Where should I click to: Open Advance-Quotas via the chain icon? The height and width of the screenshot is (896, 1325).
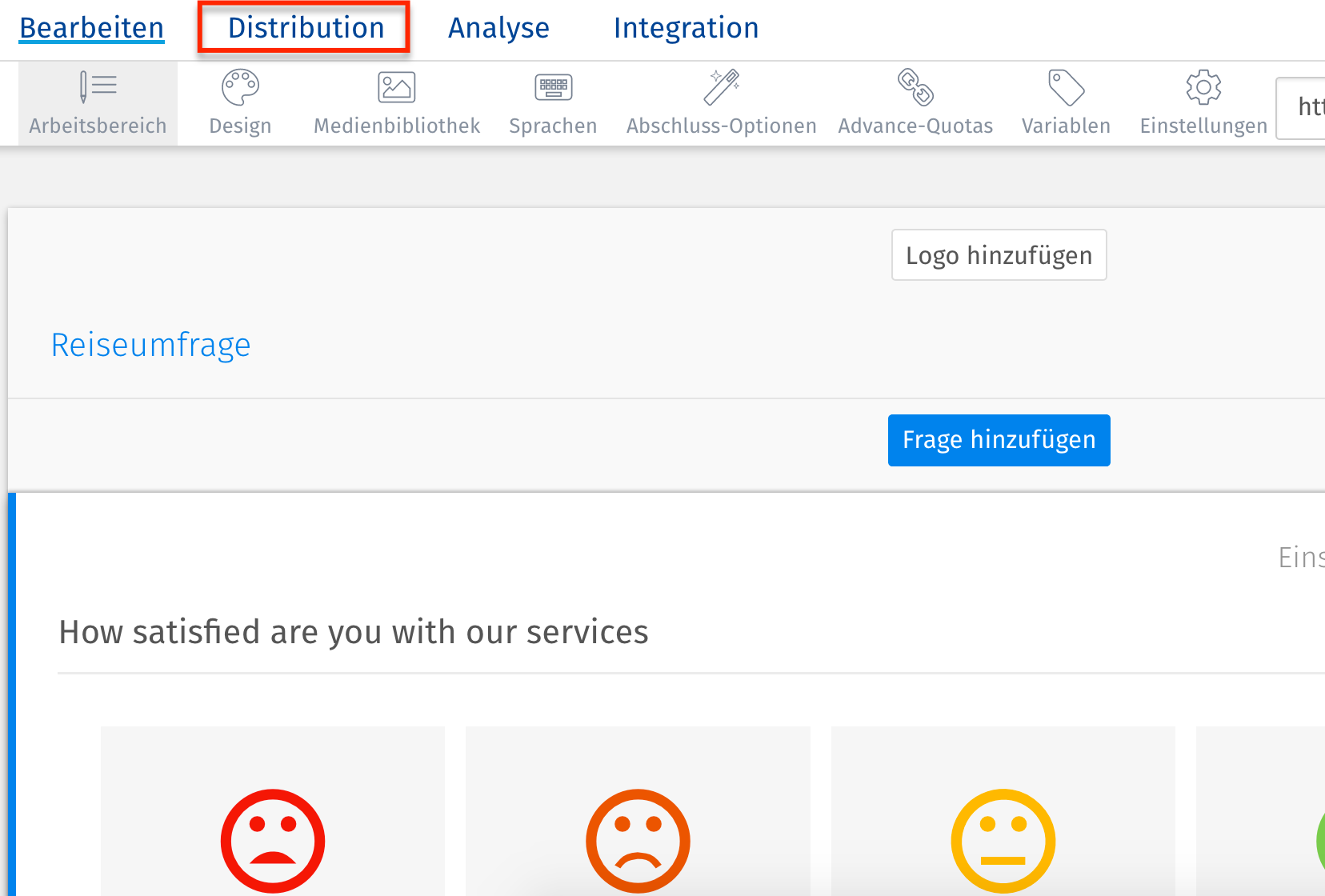[915, 102]
